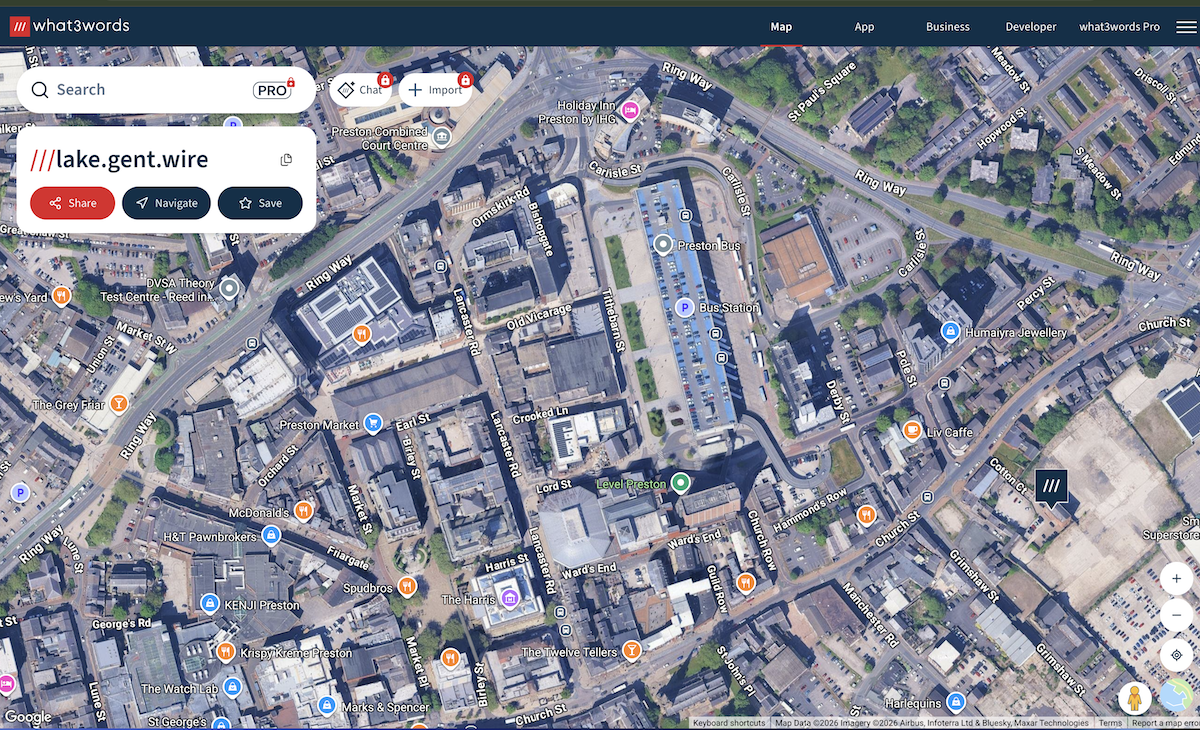Open the Map menu item
Viewport: 1200px width, 730px height.
(x=781, y=27)
